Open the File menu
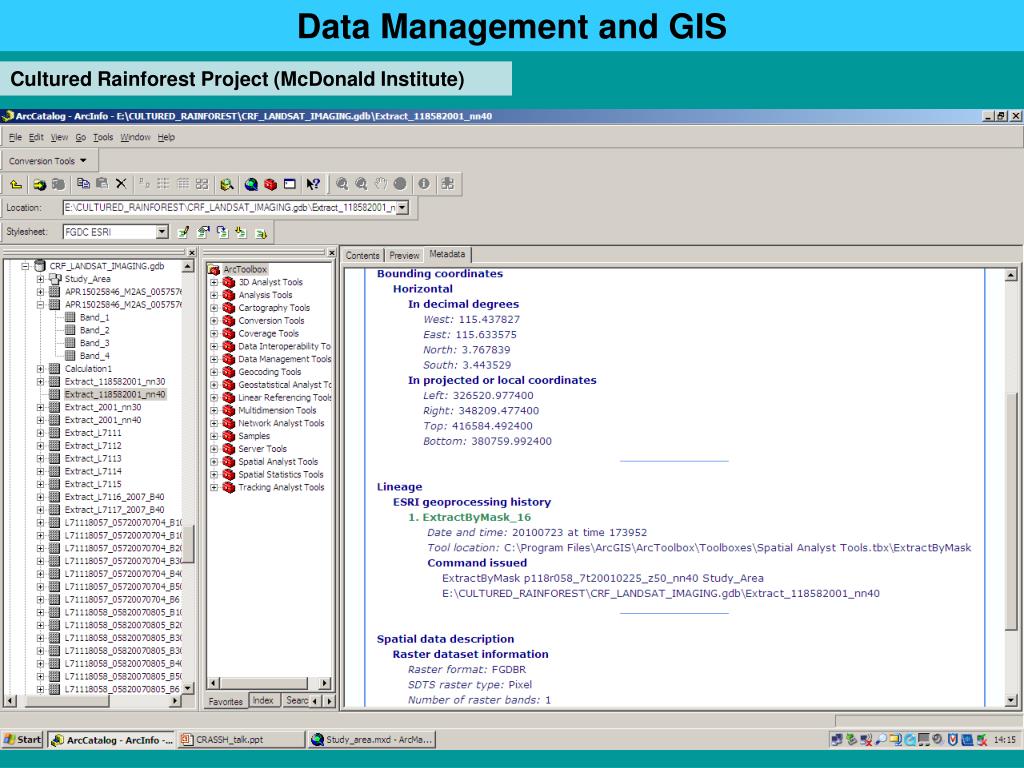Viewport: 1024px width, 768px height. (x=15, y=137)
